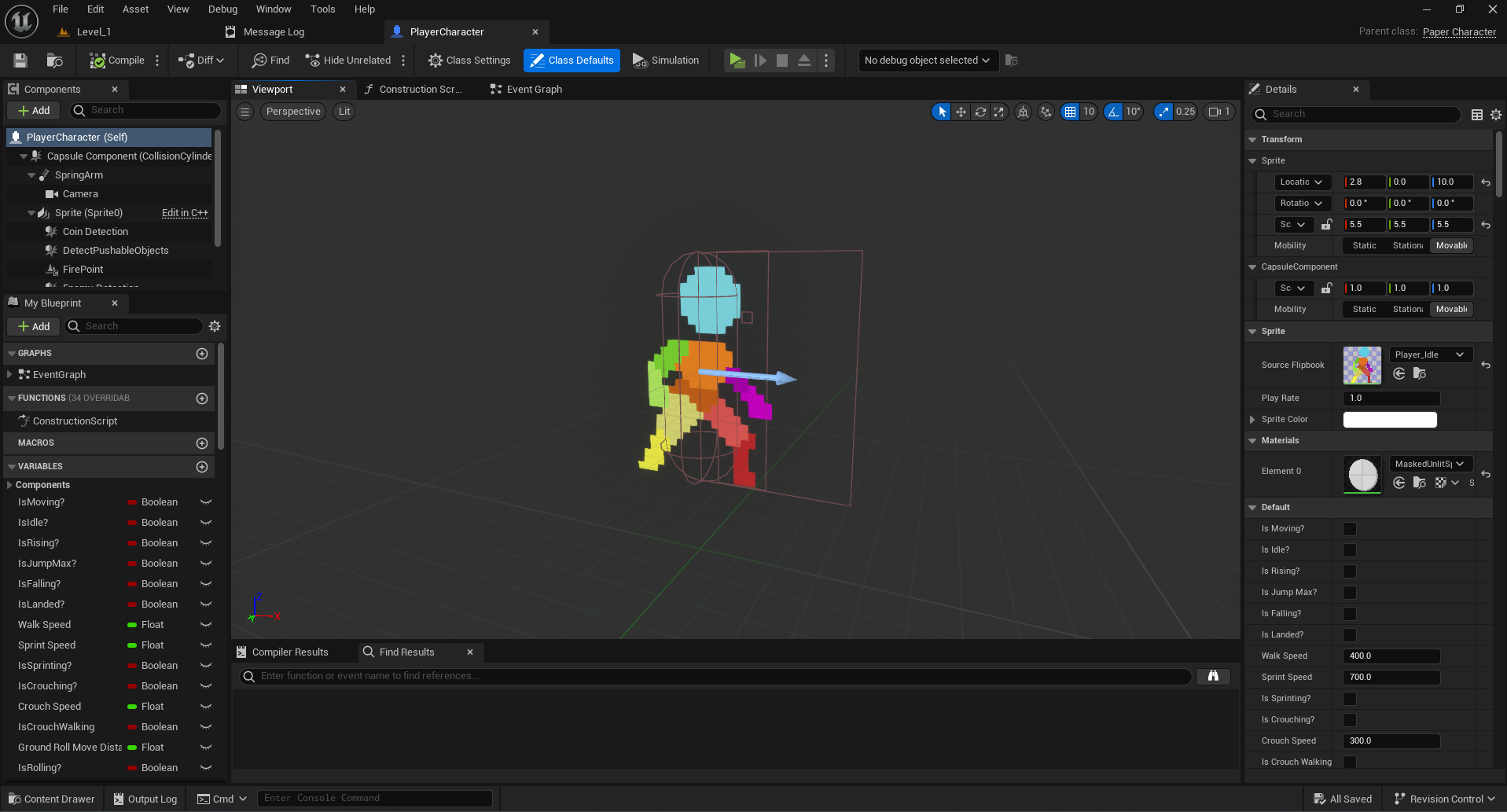
Task: Expand the Sprite Color property
Action: (1252, 420)
